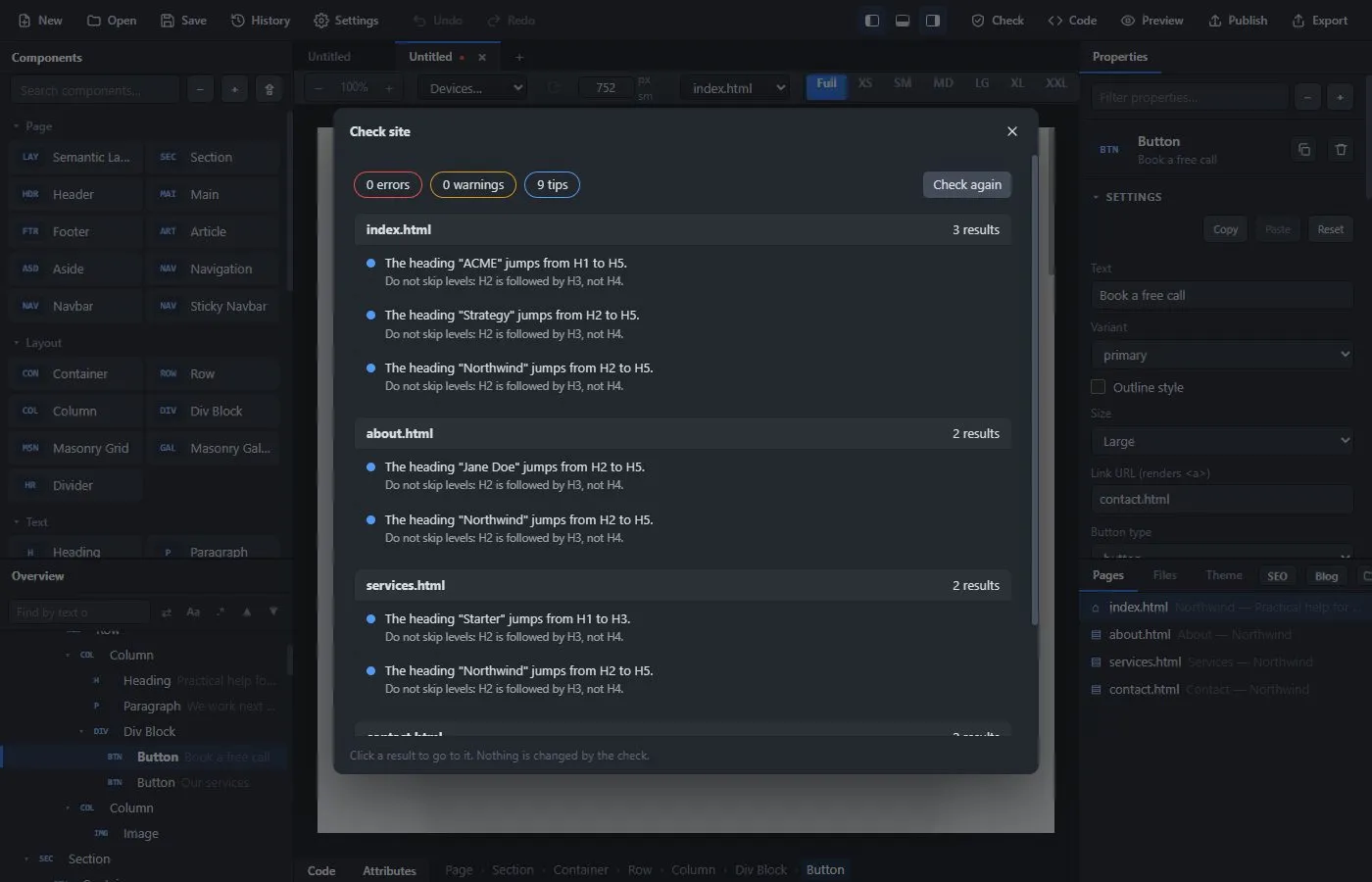Screen dimensions: 1372x882
Task: Switch to the Files tab
Action: coord(1164,575)
